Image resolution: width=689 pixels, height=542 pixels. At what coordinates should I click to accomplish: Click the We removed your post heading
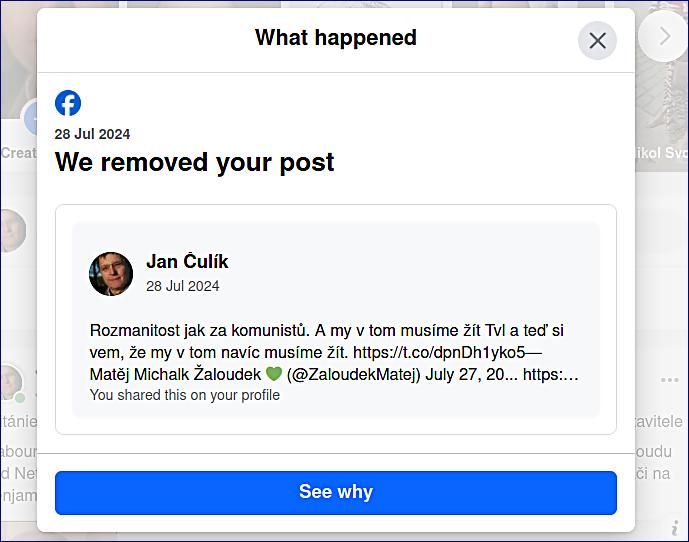(x=194, y=162)
